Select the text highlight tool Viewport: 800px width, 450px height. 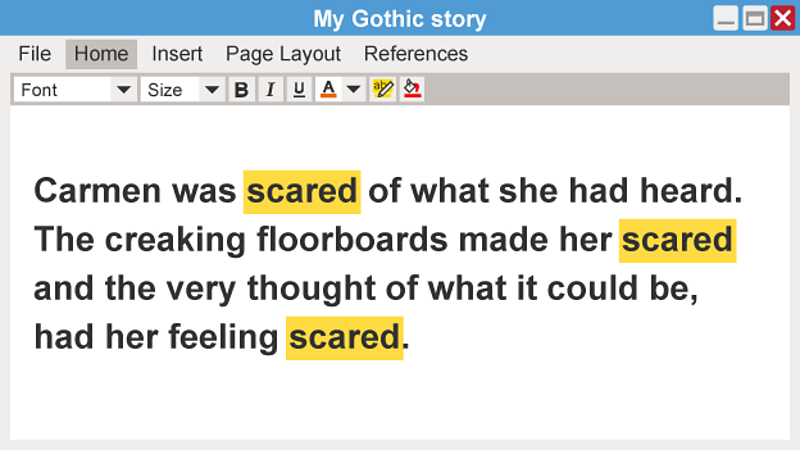click(383, 90)
